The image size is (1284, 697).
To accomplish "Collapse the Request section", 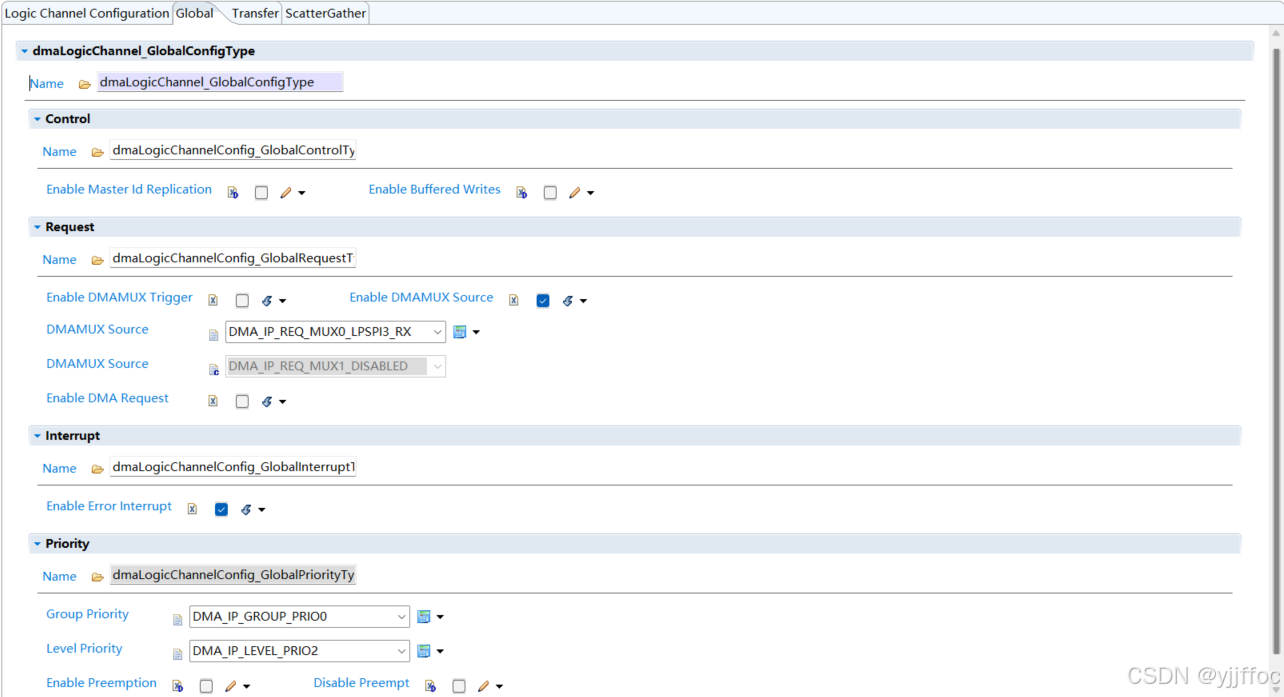I will [x=37, y=227].
